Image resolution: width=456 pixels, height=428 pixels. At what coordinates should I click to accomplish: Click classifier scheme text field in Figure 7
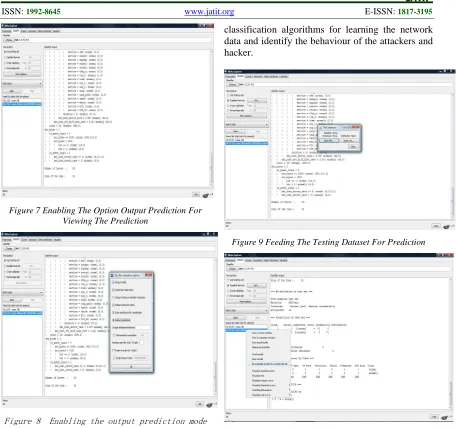point(113,40)
